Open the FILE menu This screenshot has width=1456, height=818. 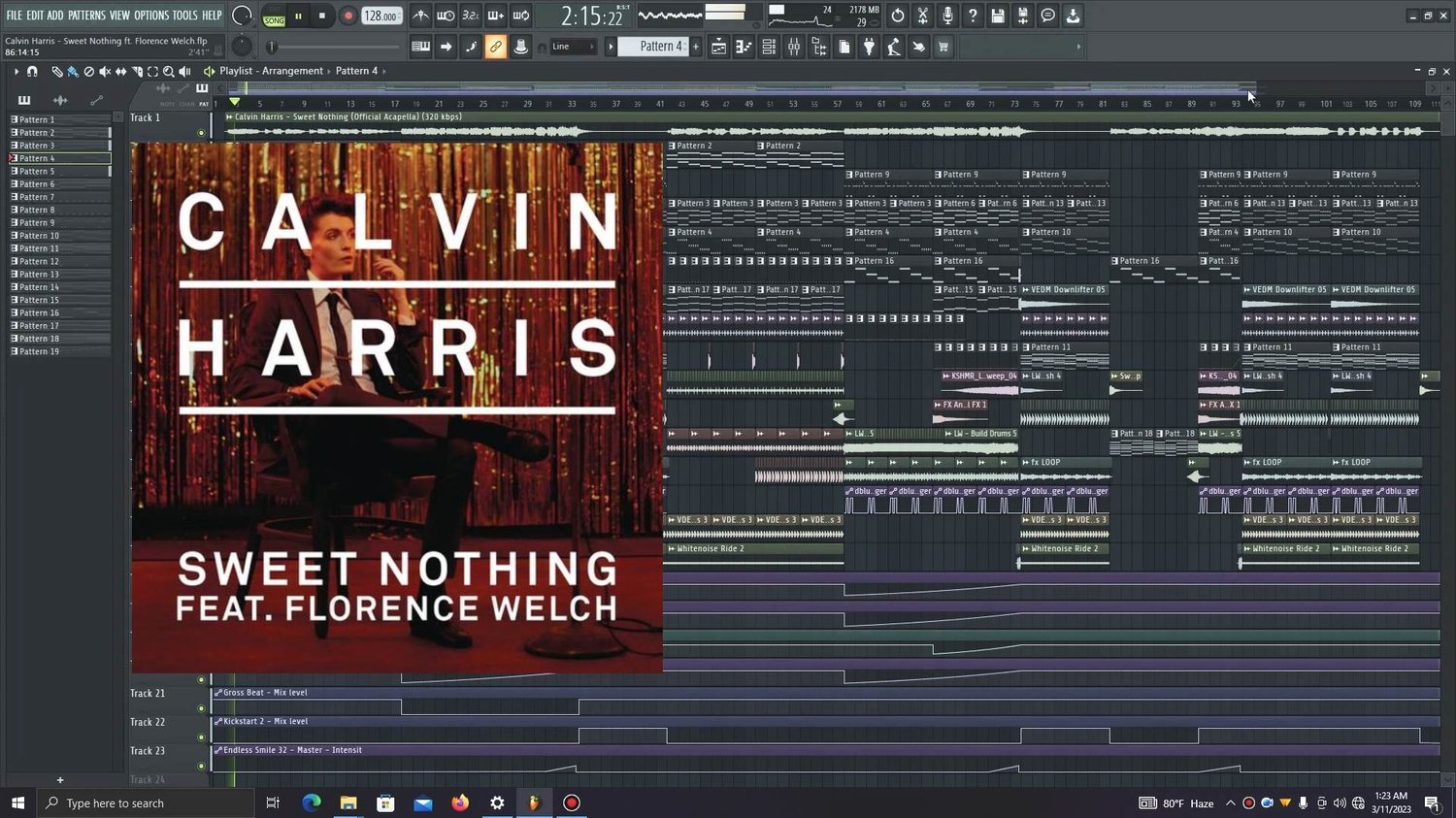pyautogui.click(x=14, y=16)
